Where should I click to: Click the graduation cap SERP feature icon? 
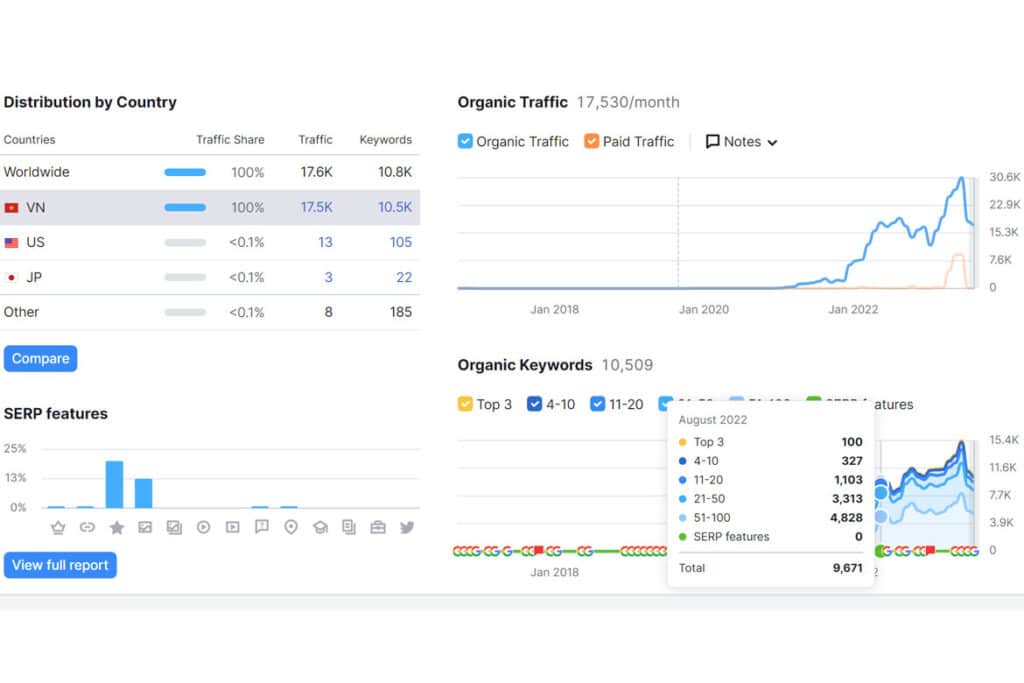point(320,527)
